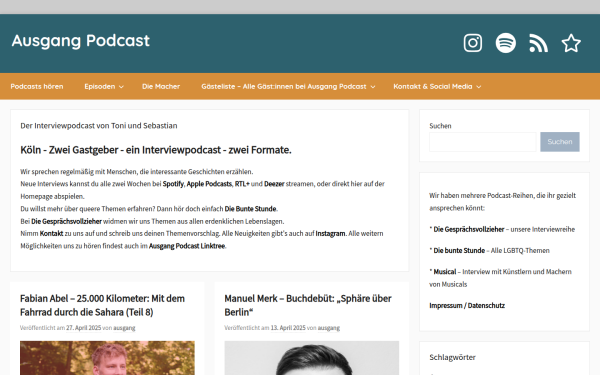Image resolution: width=600 pixels, height=375 pixels.
Task: Open the Instagram icon in header
Action: [473, 43]
